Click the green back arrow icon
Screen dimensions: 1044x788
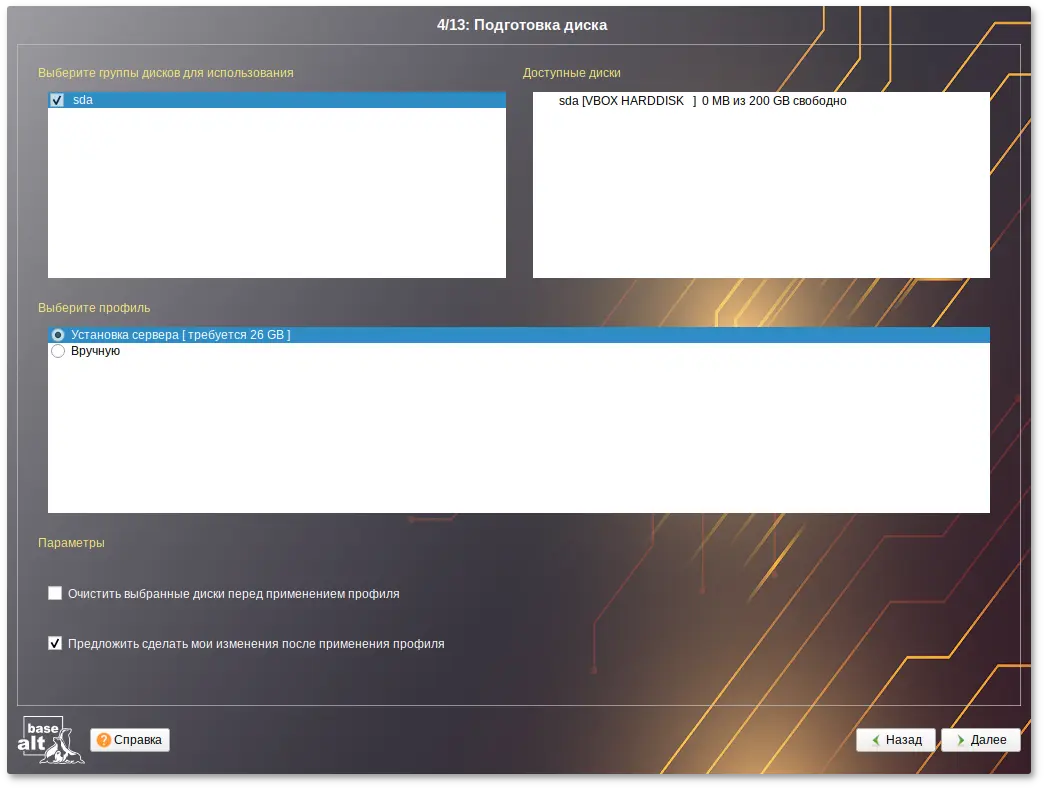tap(874, 740)
